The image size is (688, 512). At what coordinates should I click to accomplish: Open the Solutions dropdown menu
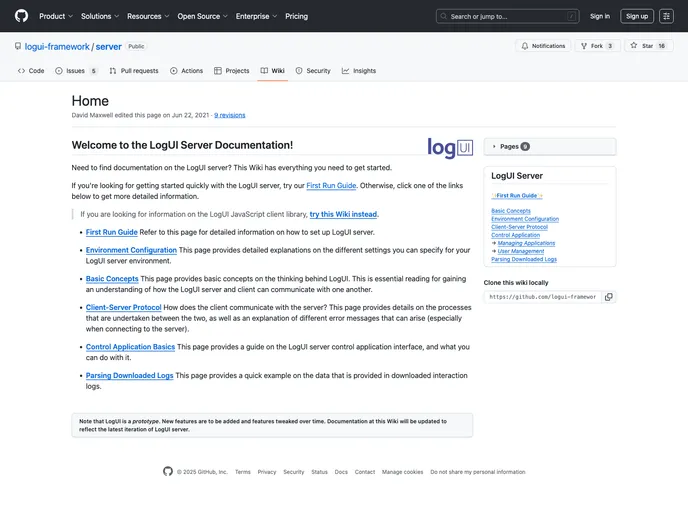(x=100, y=16)
